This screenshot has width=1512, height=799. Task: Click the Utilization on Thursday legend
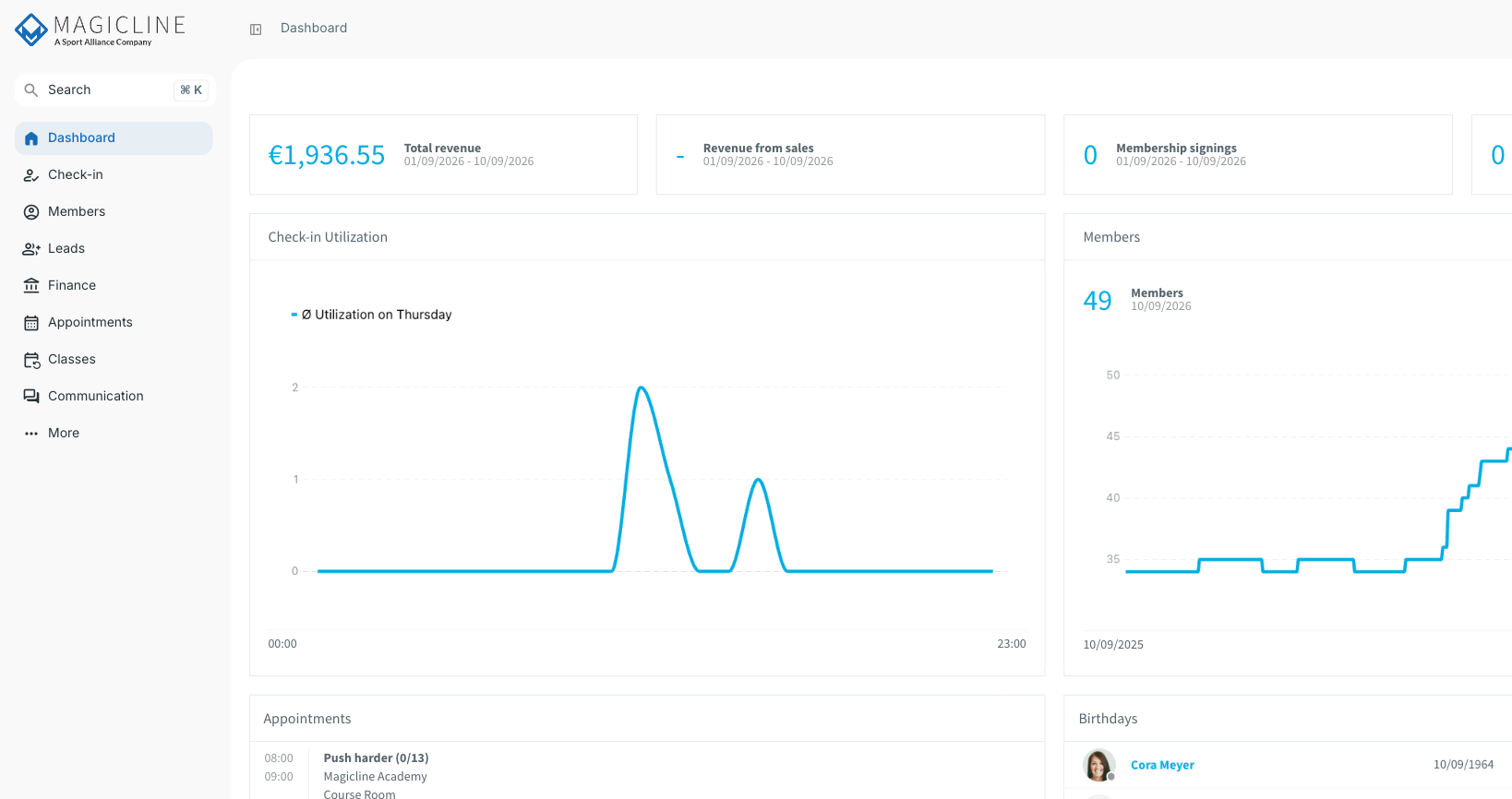pyautogui.click(x=371, y=315)
